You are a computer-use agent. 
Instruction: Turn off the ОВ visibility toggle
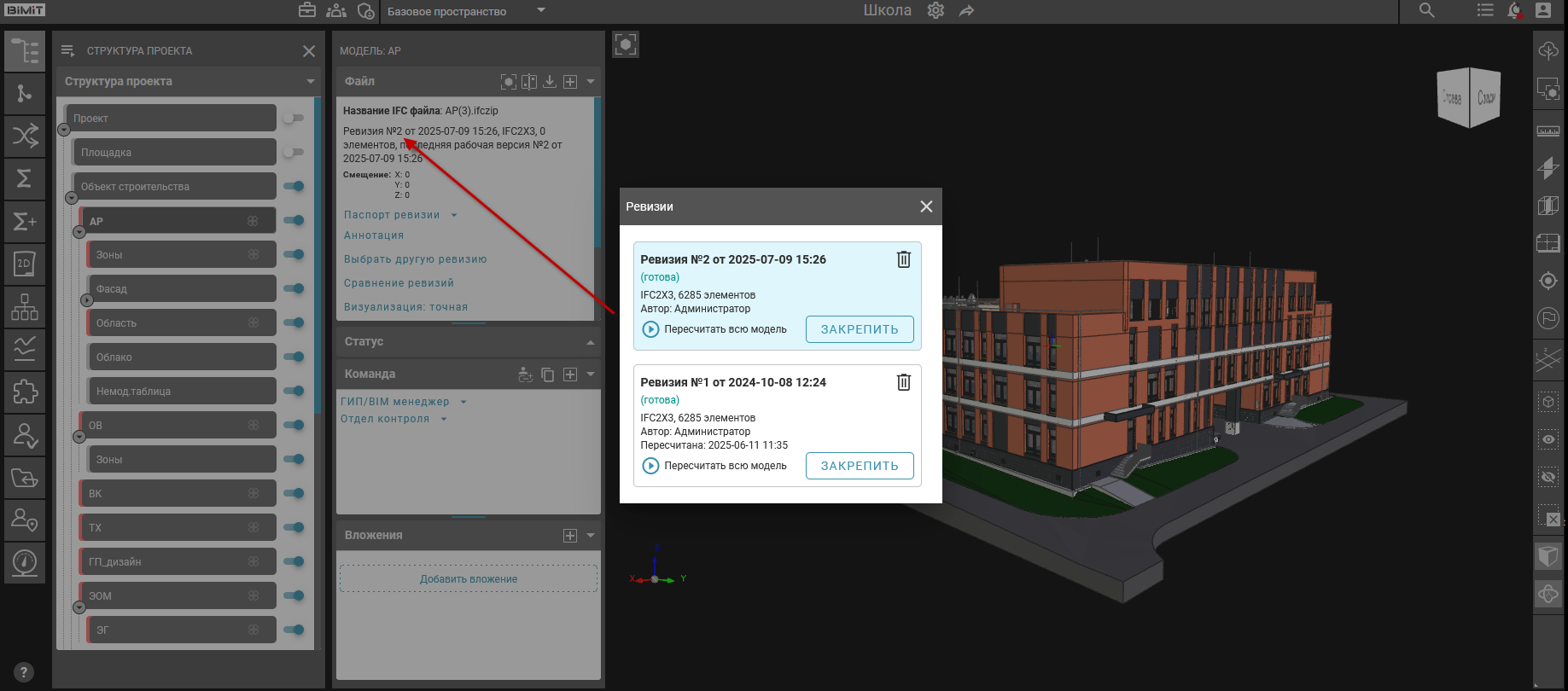coord(294,426)
